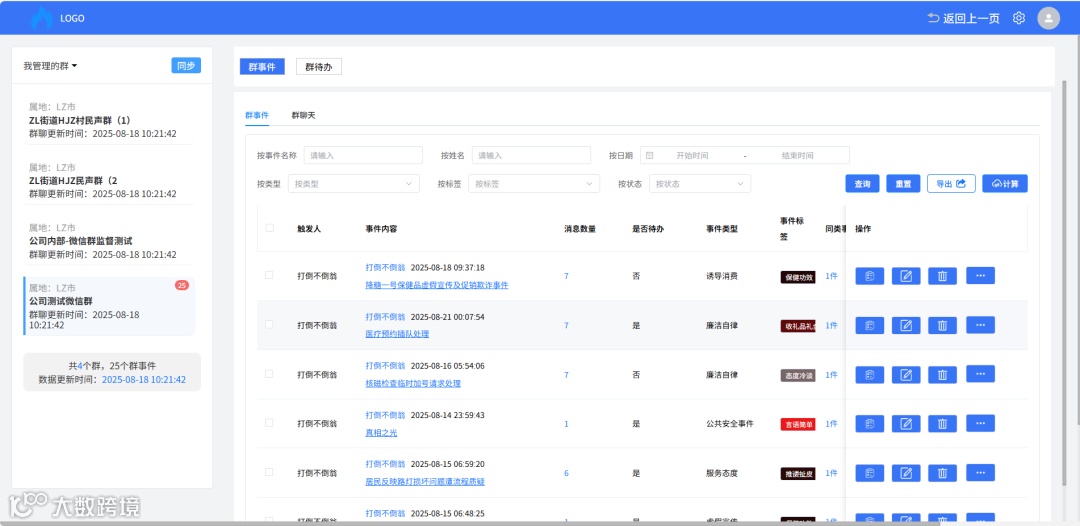Click the 重置 reset button
The height and width of the screenshot is (526, 1080).
[x=903, y=184]
